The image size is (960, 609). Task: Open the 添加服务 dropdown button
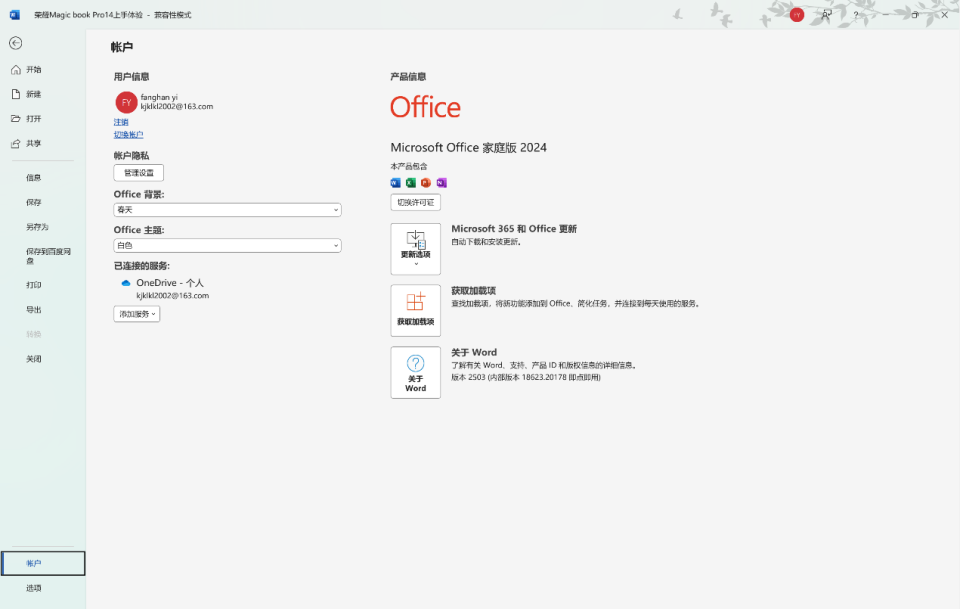(x=137, y=314)
